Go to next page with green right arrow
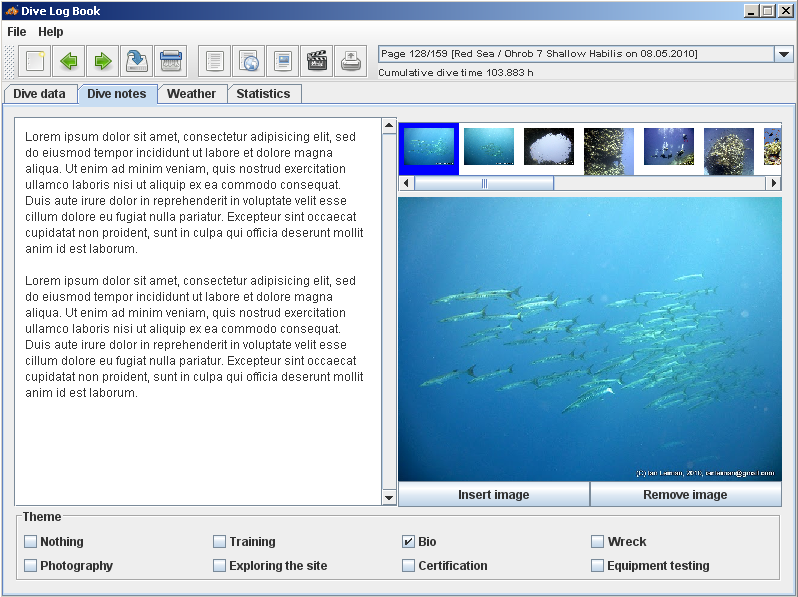 (x=102, y=61)
